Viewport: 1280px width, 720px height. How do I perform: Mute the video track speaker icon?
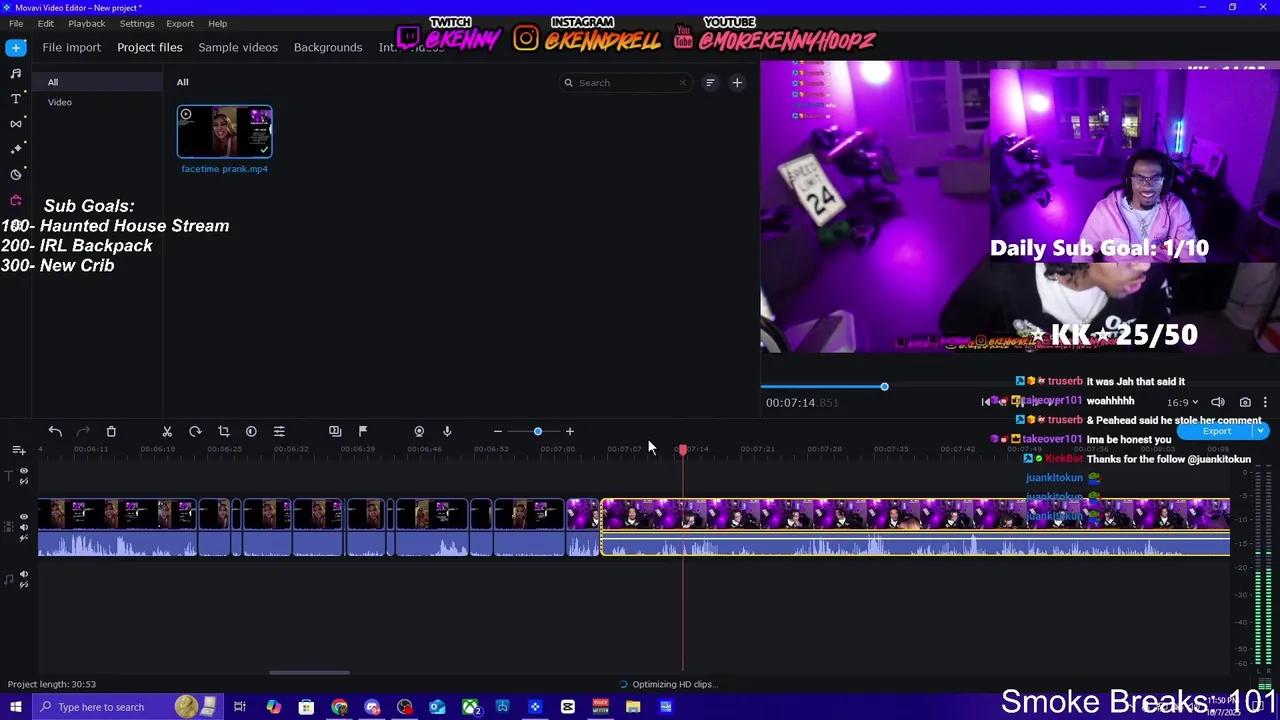click(x=24, y=527)
